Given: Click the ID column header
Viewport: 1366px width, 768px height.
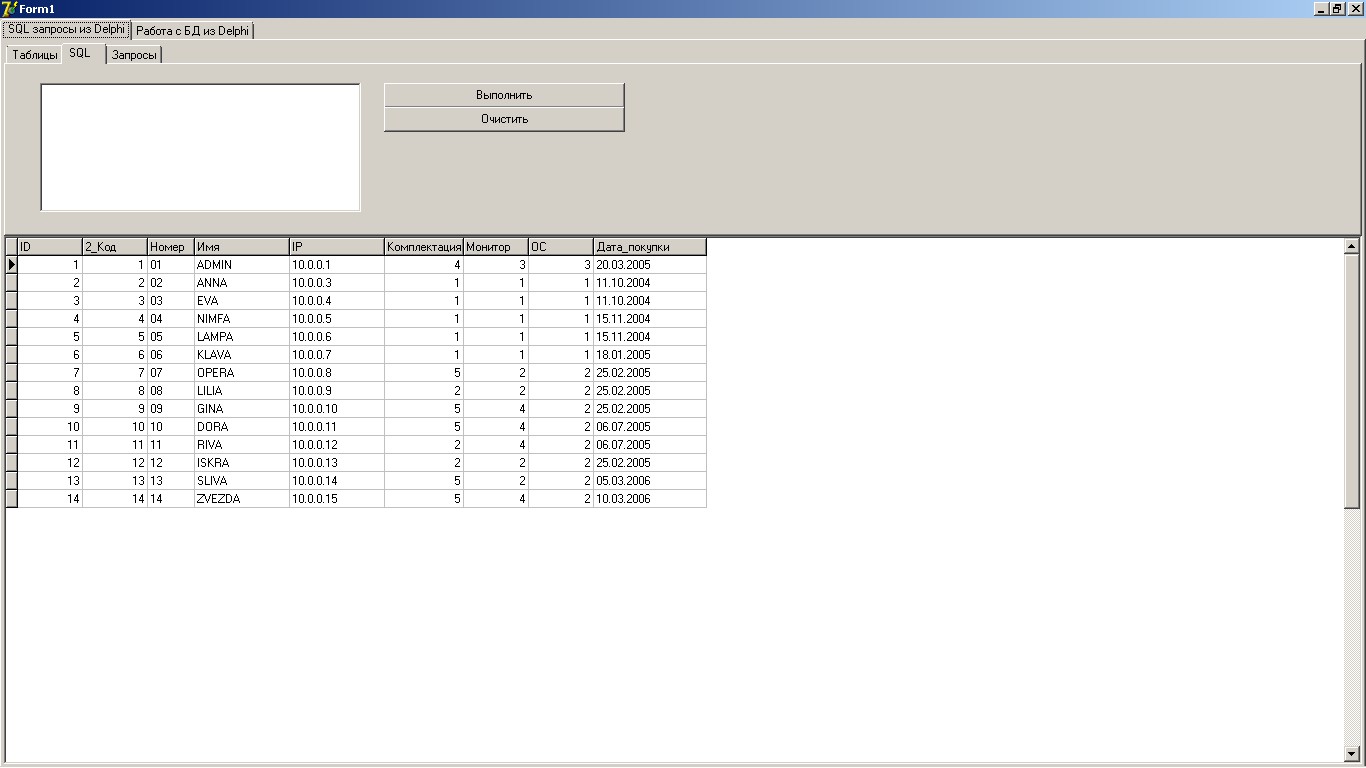Looking at the screenshot, I should [50, 247].
